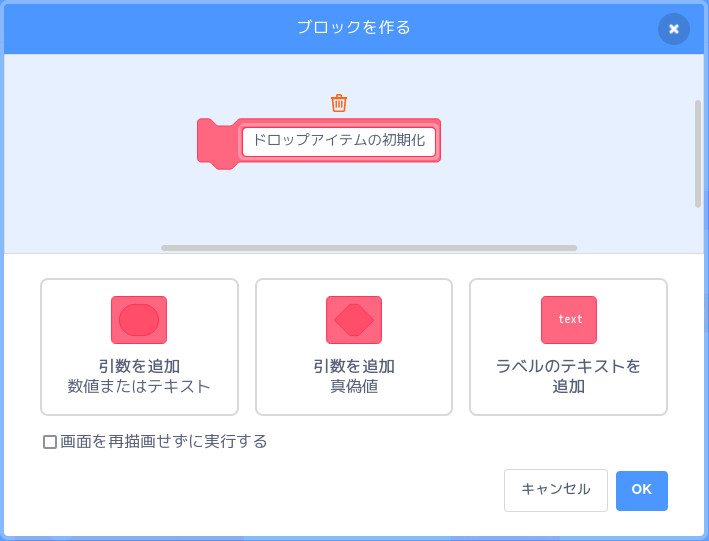Screen dimensions: 709x541
Task: Click the hexagonal boolean argument icon
Action: tap(354, 320)
